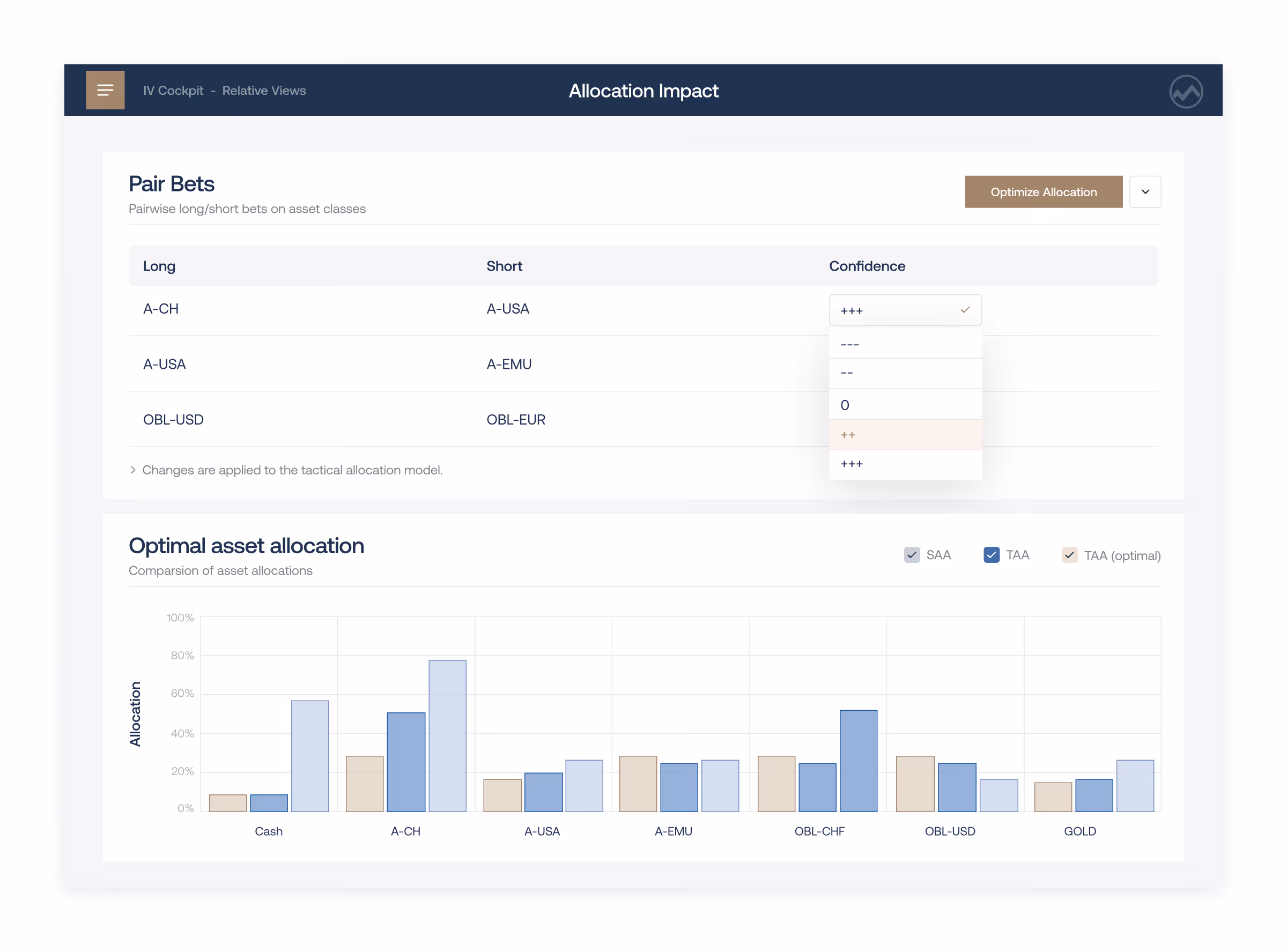Click the chart logo icon in header
Screen dimensions: 1287x952
pos(1185,91)
